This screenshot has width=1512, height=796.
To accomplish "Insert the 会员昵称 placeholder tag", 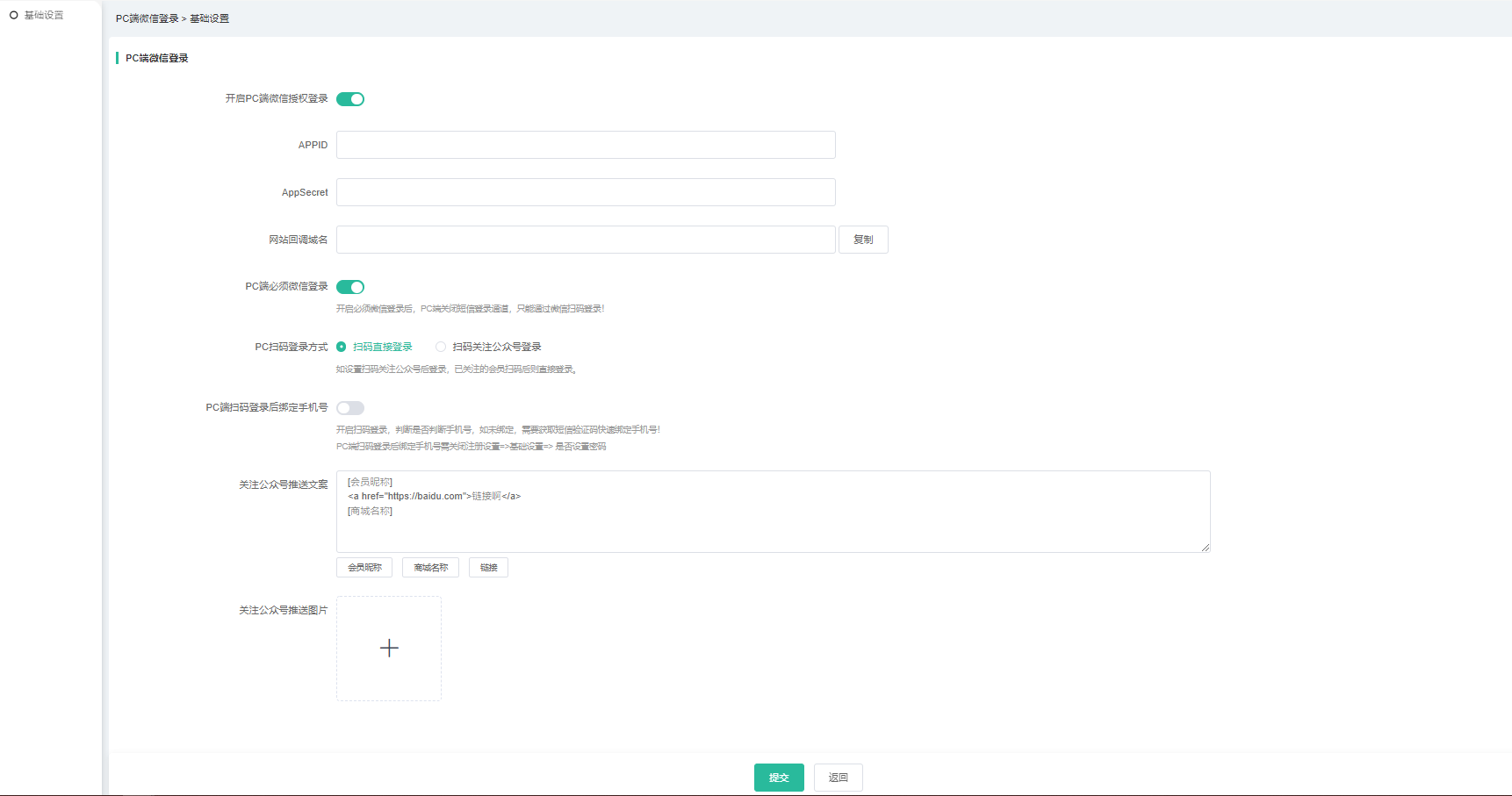I will tap(364, 568).
